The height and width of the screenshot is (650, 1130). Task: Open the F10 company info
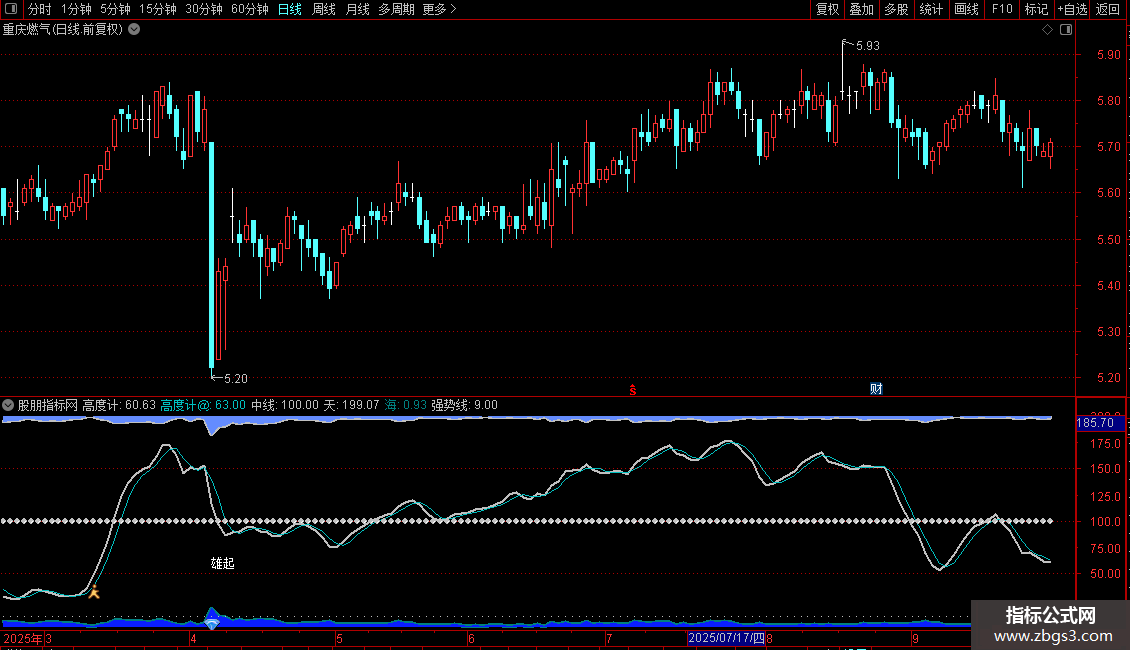pos(1001,9)
